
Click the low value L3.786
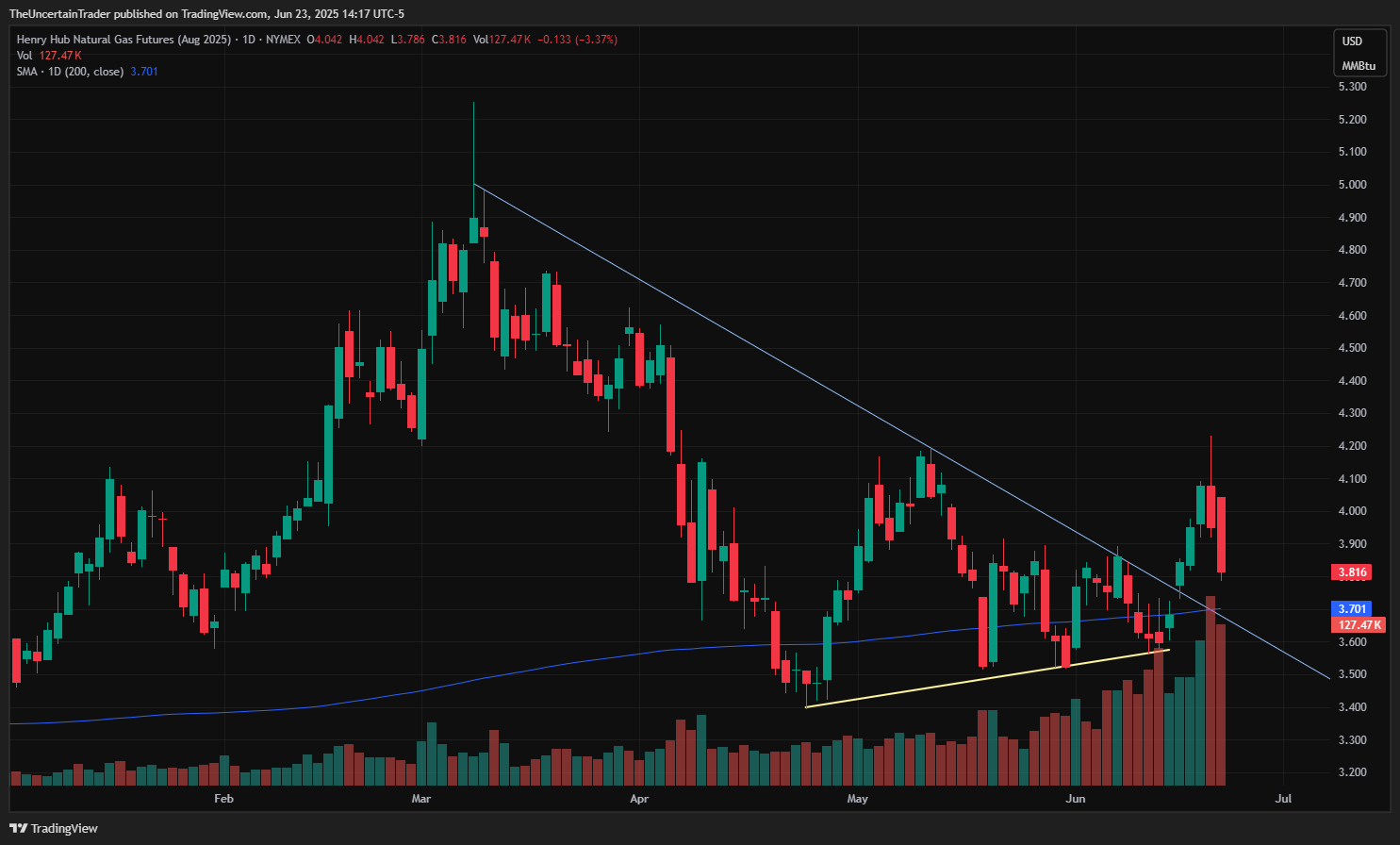[408, 40]
